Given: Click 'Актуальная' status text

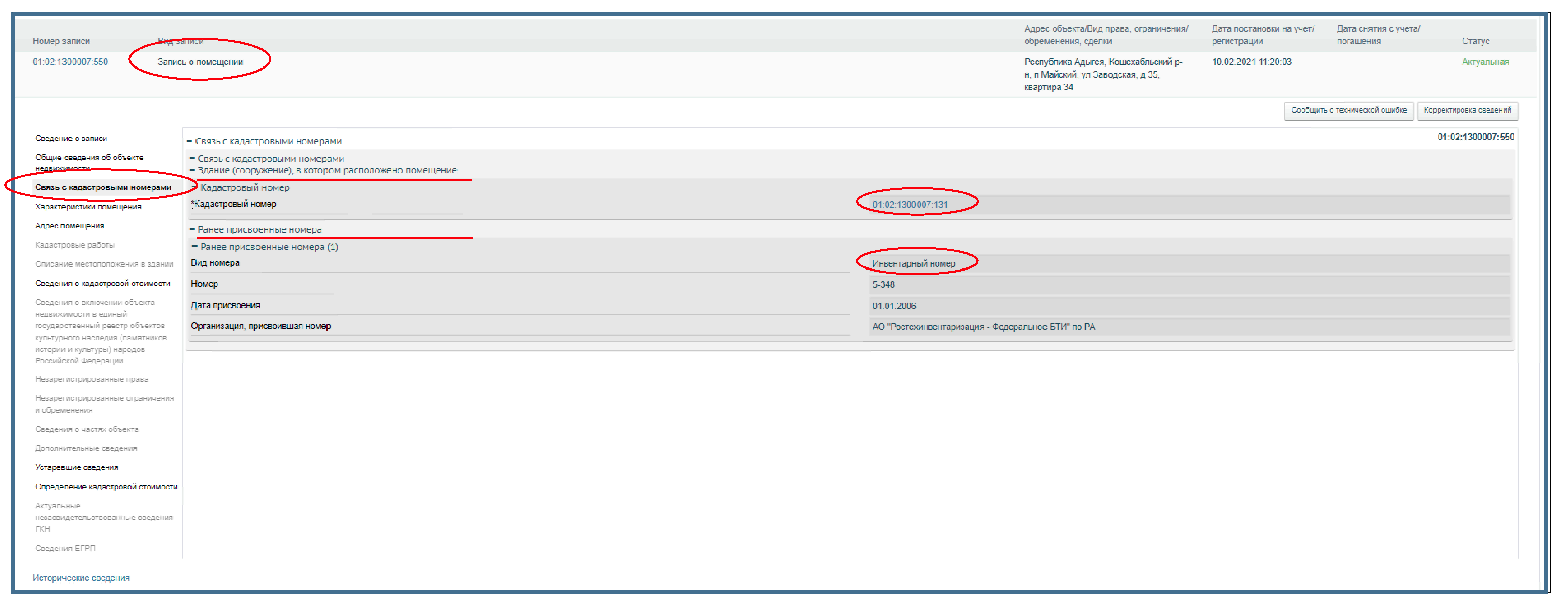Looking at the screenshot, I should click(1485, 62).
